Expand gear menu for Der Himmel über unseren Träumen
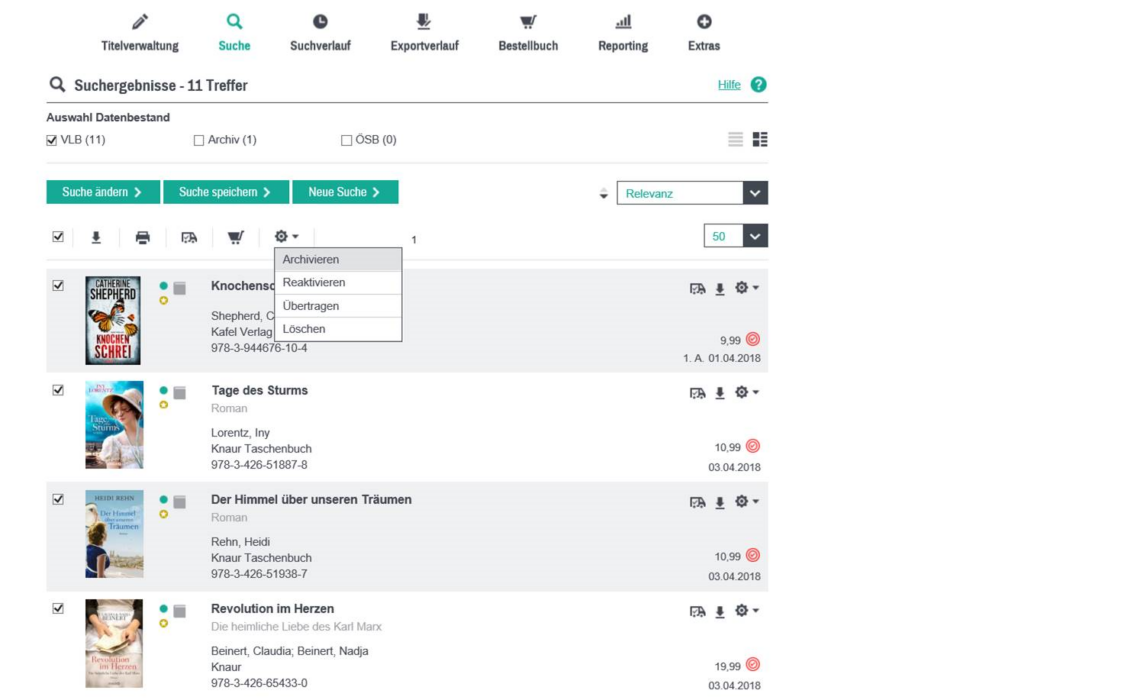Screen dimensions: 1140x700 (x=746, y=502)
